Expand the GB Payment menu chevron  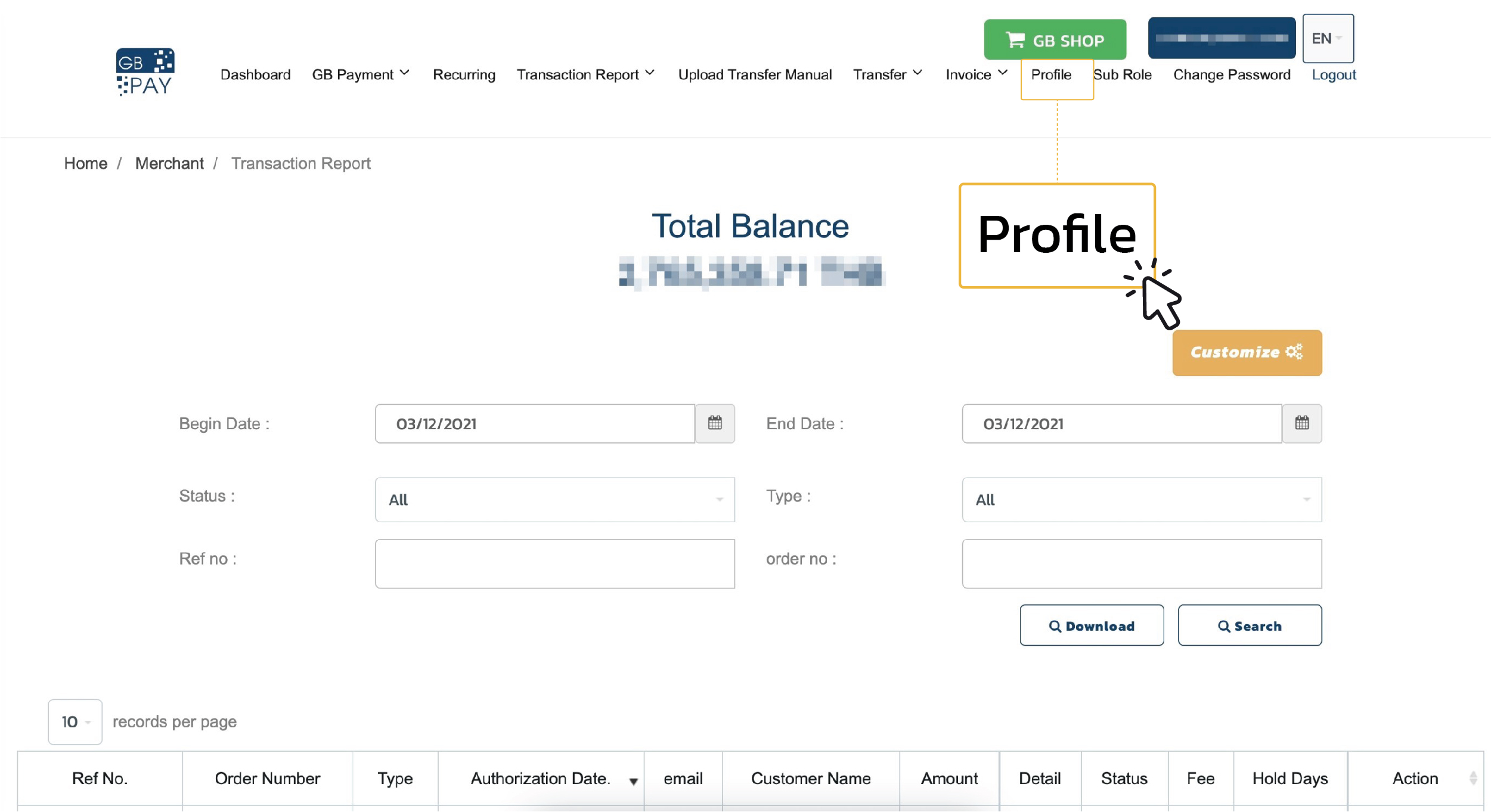click(405, 72)
